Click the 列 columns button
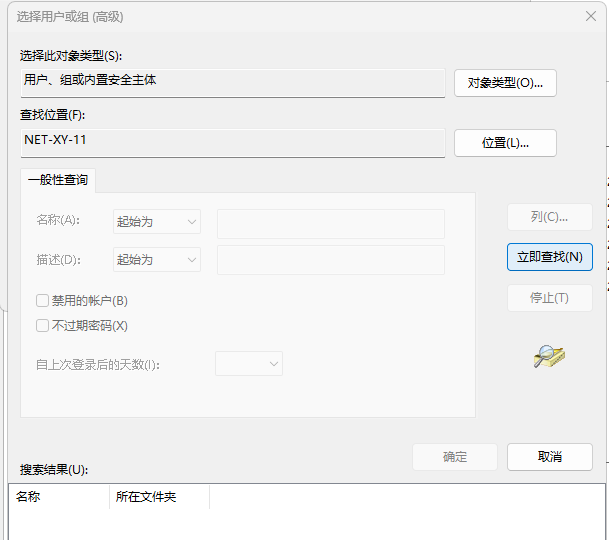The width and height of the screenshot is (609, 540). click(549, 217)
